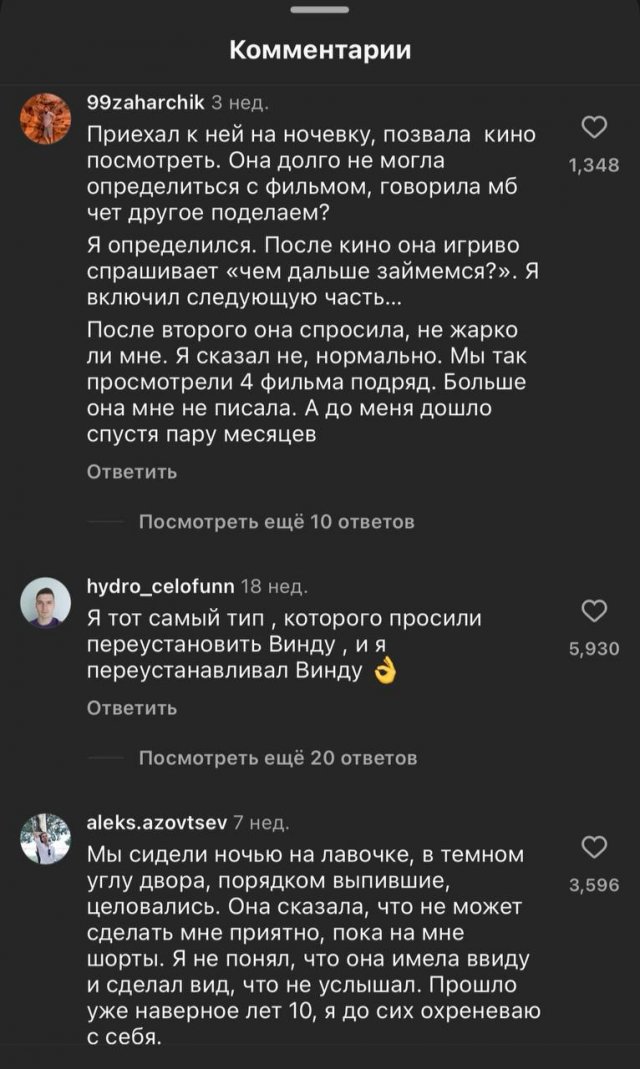Like the comment by aleks.azovtsev
This screenshot has width=640, height=1069.
594,848
